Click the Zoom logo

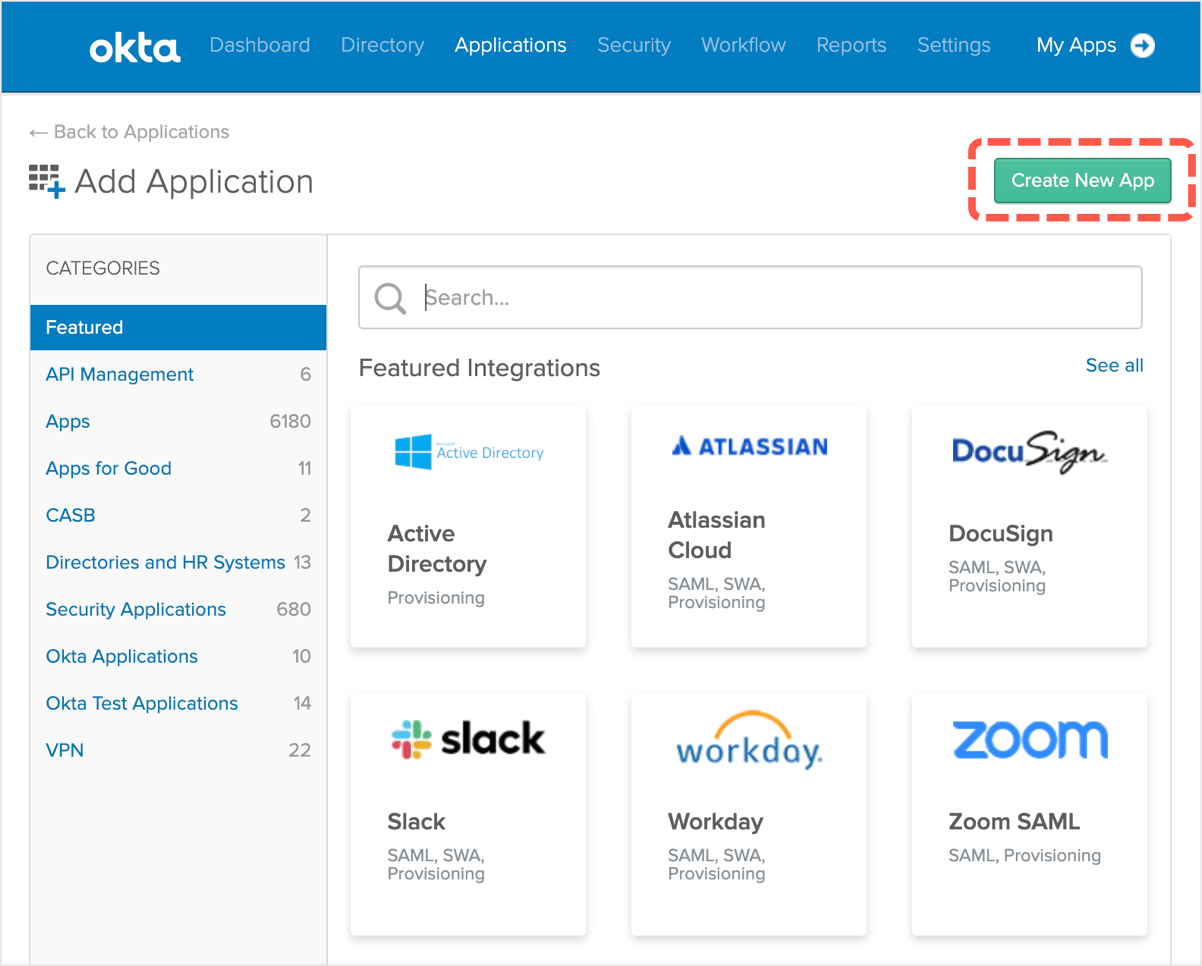click(x=1030, y=739)
